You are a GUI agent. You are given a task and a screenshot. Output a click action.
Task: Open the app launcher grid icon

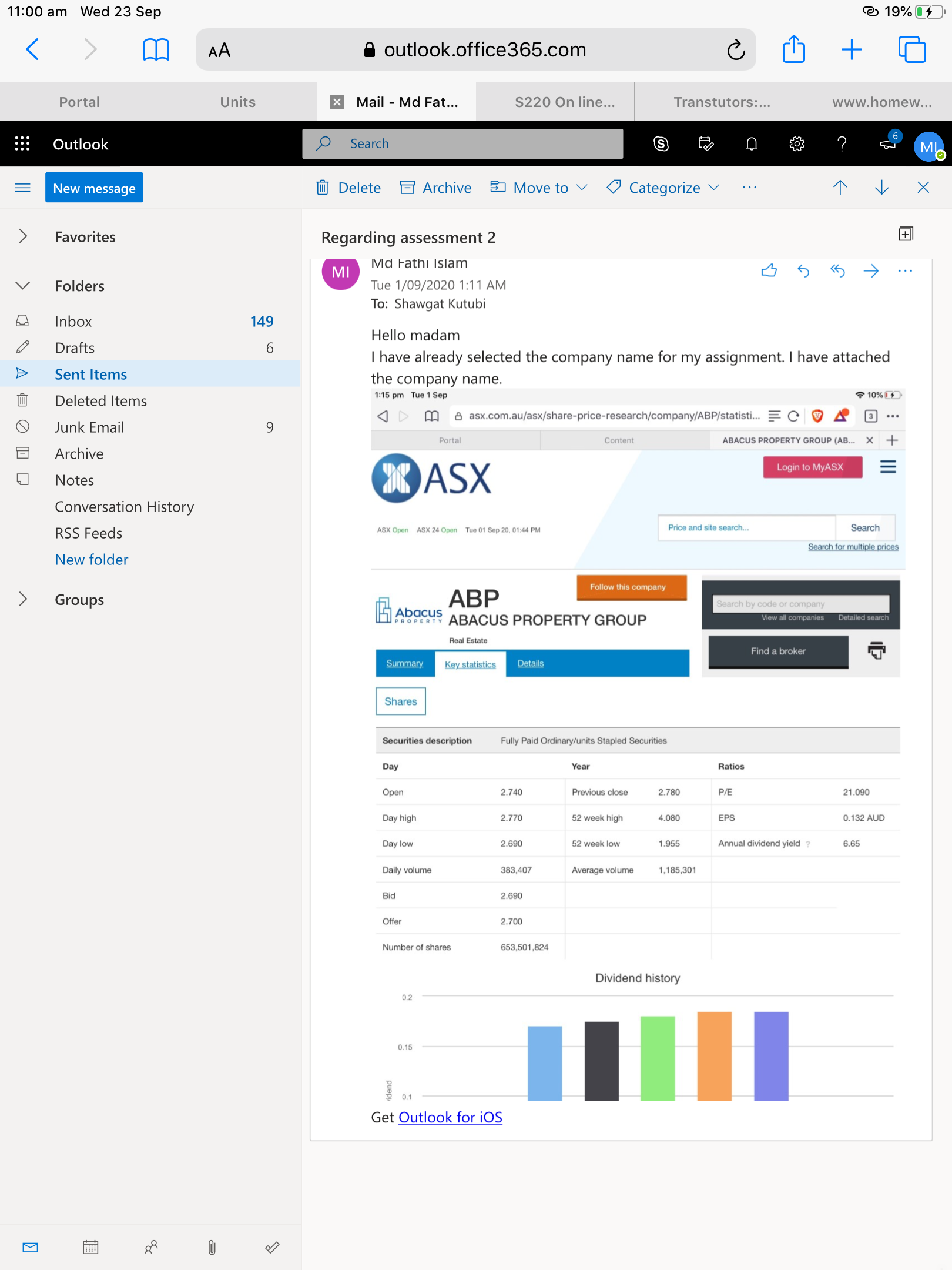coord(22,144)
